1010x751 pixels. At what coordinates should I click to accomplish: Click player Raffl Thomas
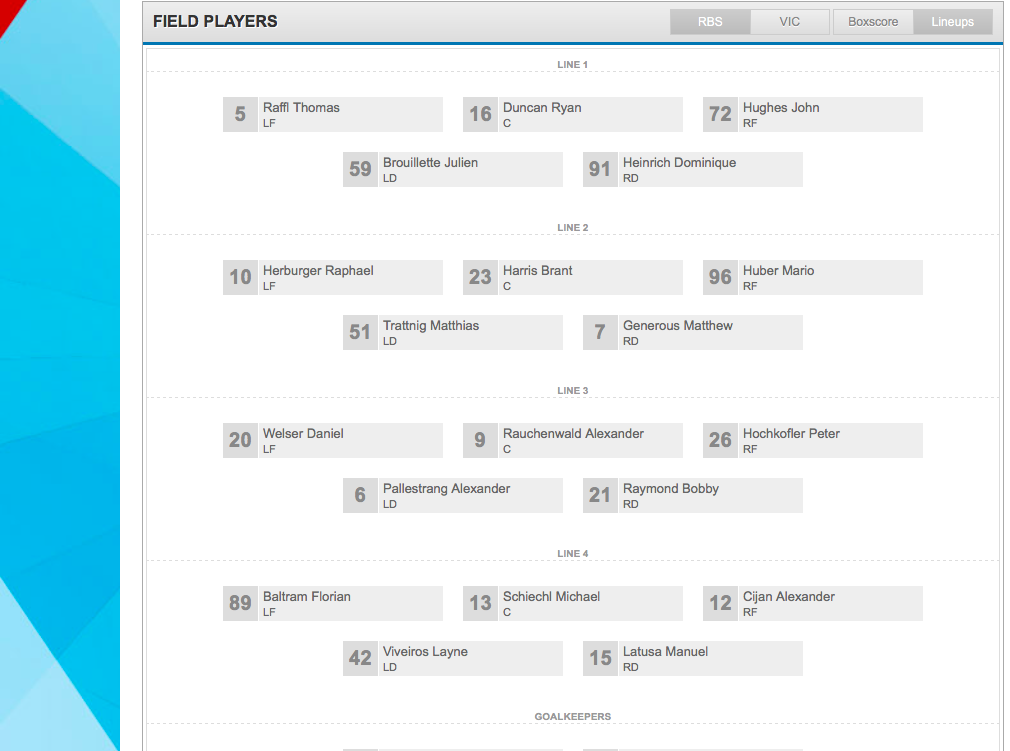301,108
